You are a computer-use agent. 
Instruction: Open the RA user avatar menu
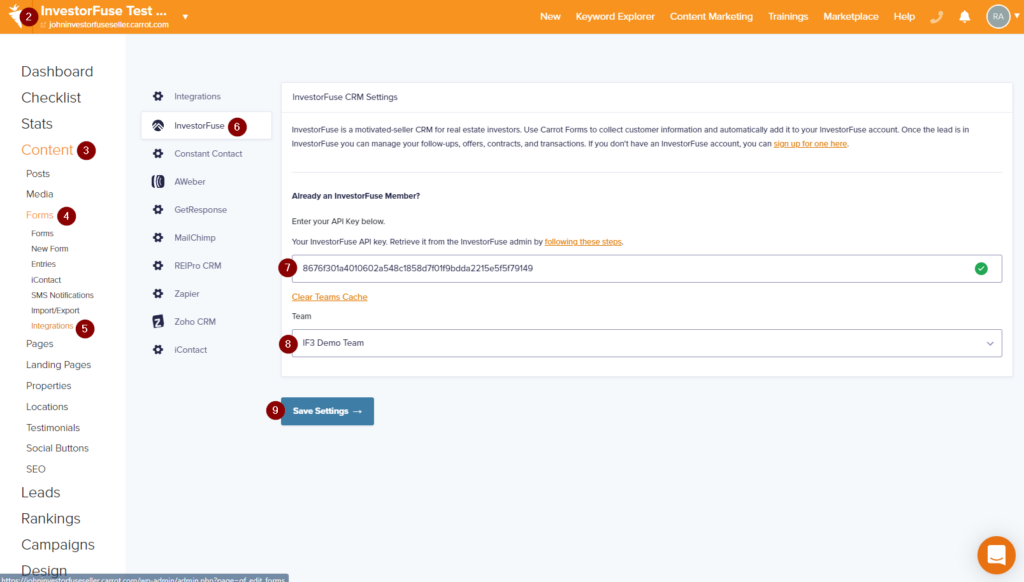pyautogui.click(x=998, y=17)
